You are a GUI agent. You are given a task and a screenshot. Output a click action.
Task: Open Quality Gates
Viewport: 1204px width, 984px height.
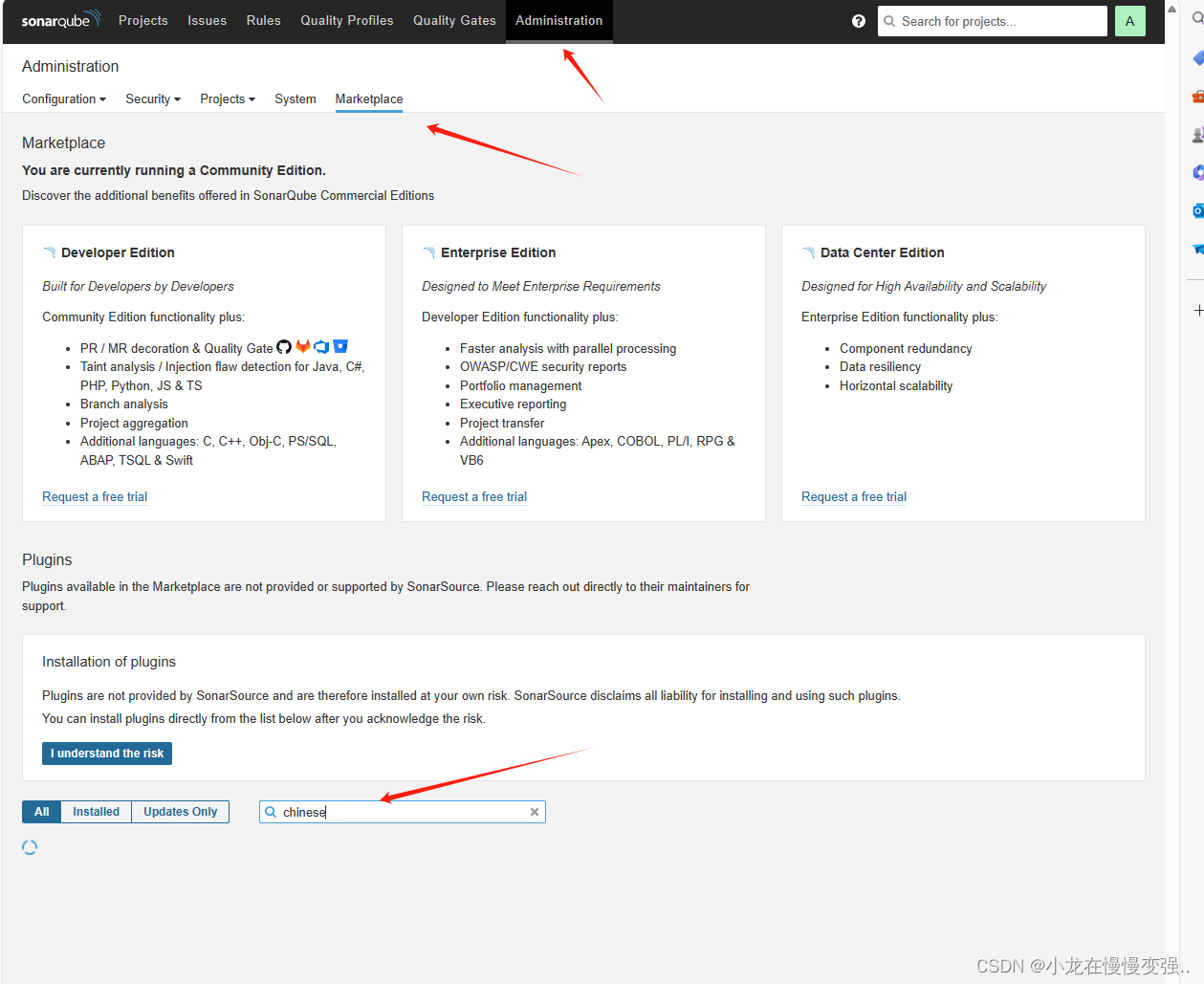click(x=454, y=21)
